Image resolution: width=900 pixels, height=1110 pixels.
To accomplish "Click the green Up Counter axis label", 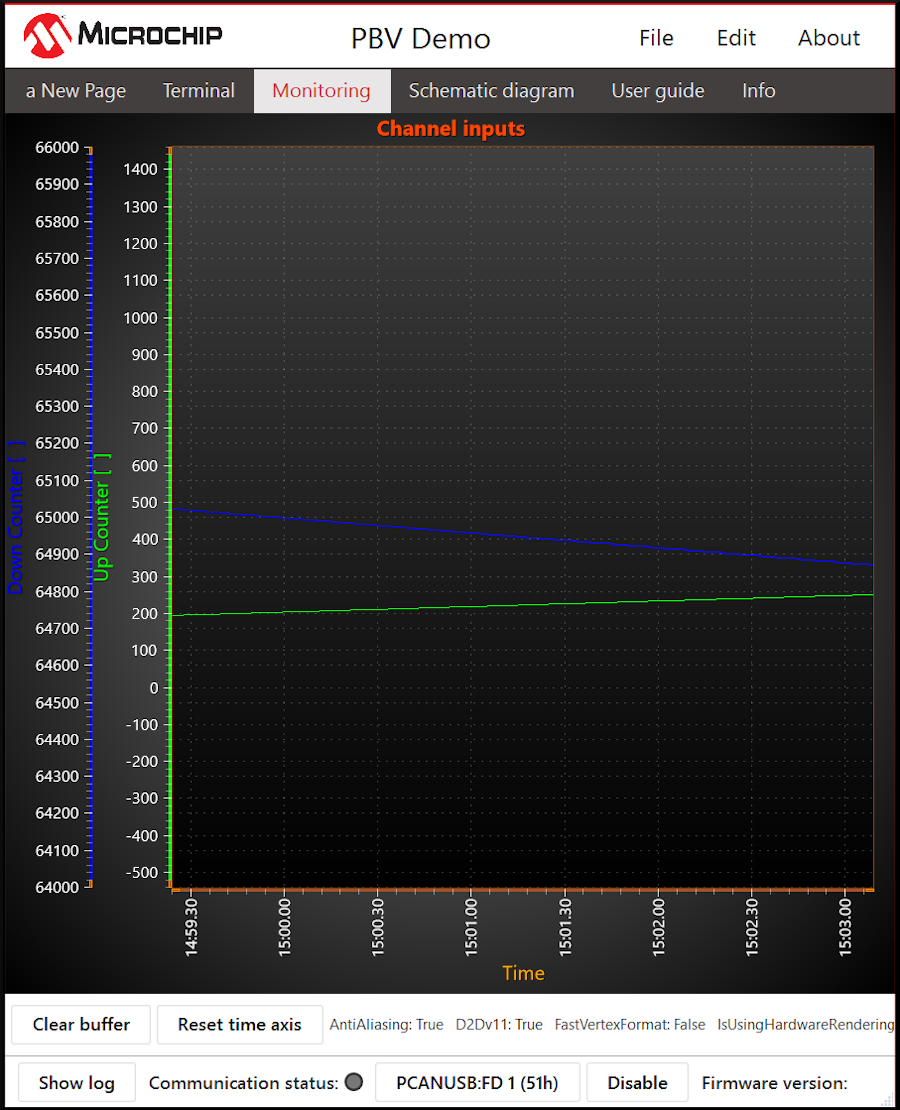I will point(102,517).
